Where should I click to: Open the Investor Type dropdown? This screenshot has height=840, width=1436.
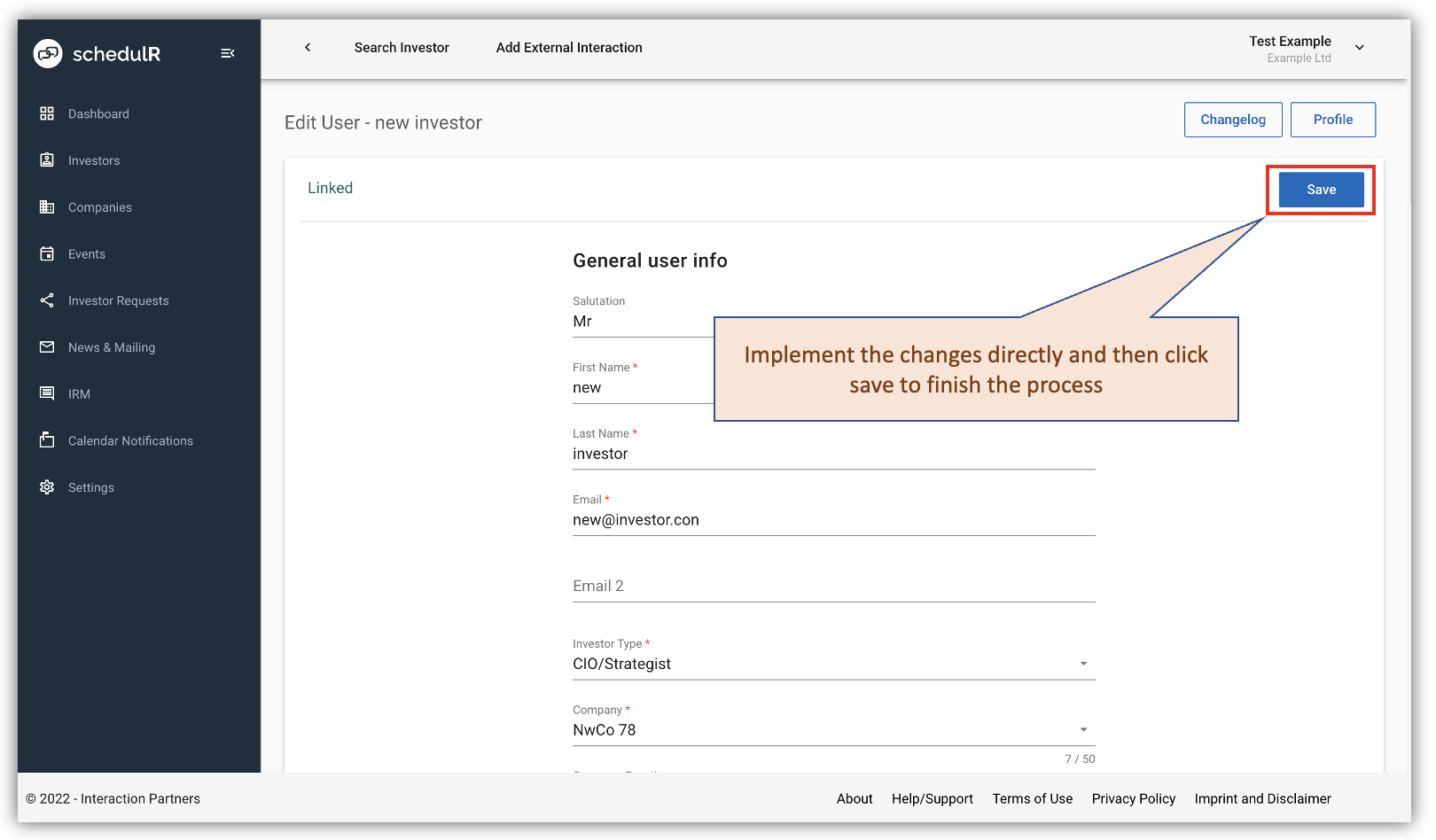click(x=1082, y=664)
